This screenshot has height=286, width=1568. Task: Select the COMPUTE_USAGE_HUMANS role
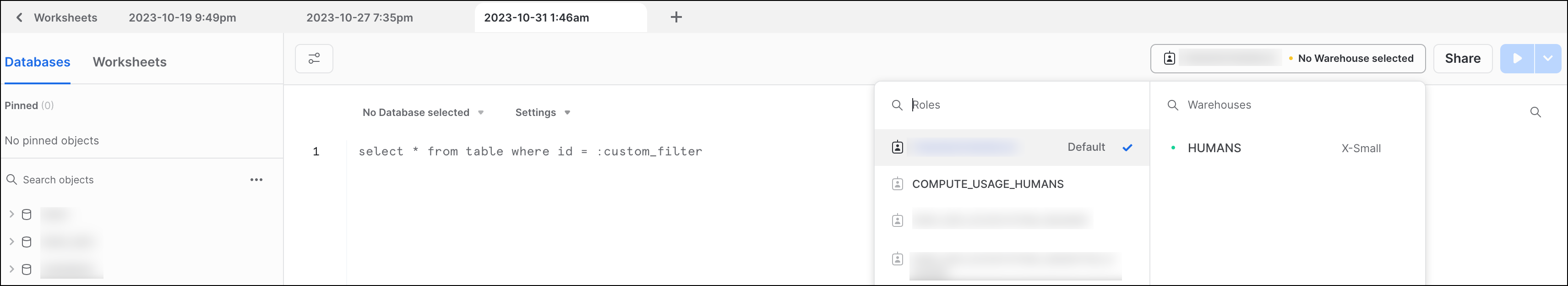pyautogui.click(x=987, y=183)
